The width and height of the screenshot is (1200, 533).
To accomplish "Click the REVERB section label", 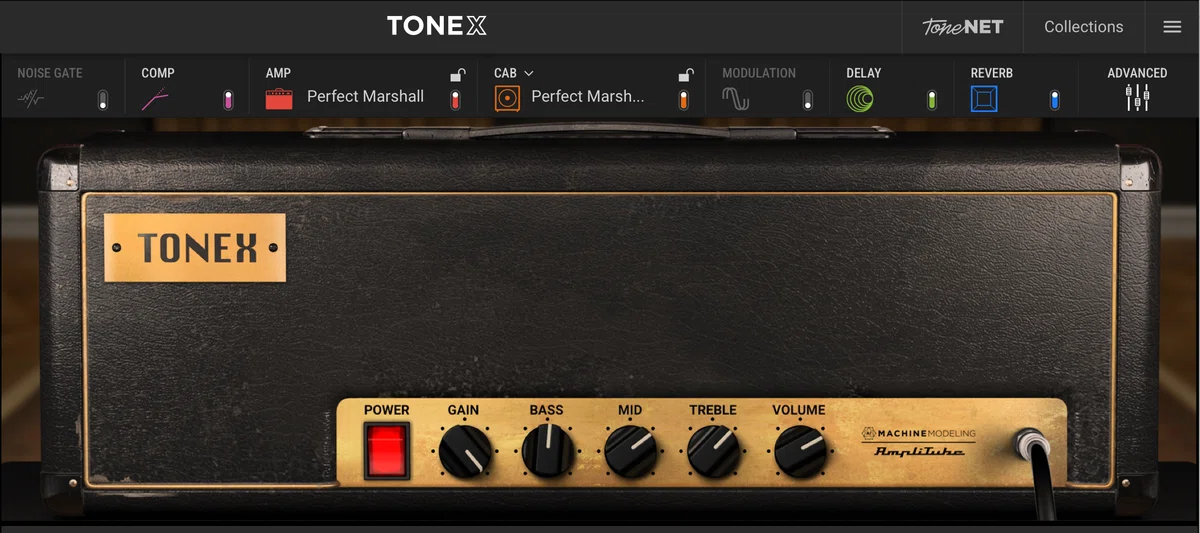I will pyautogui.click(x=992, y=73).
